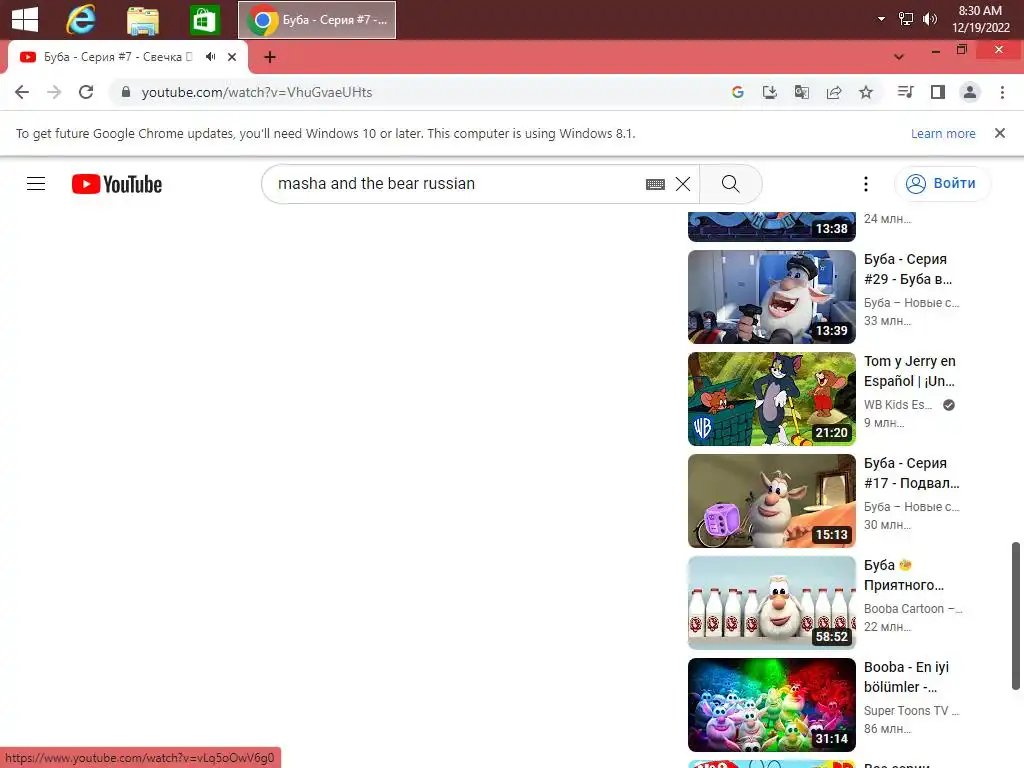Click the page vertical scrollbar thumb
The width and height of the screenshot is (1024, 768).
tap(1016, 615)
